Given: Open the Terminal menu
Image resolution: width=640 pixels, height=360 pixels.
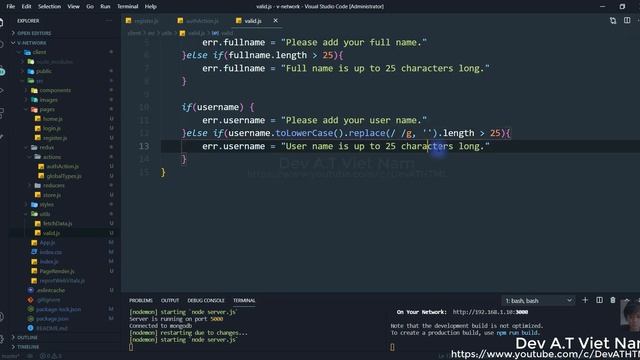Looking at the screenshot, I should 127,7.
